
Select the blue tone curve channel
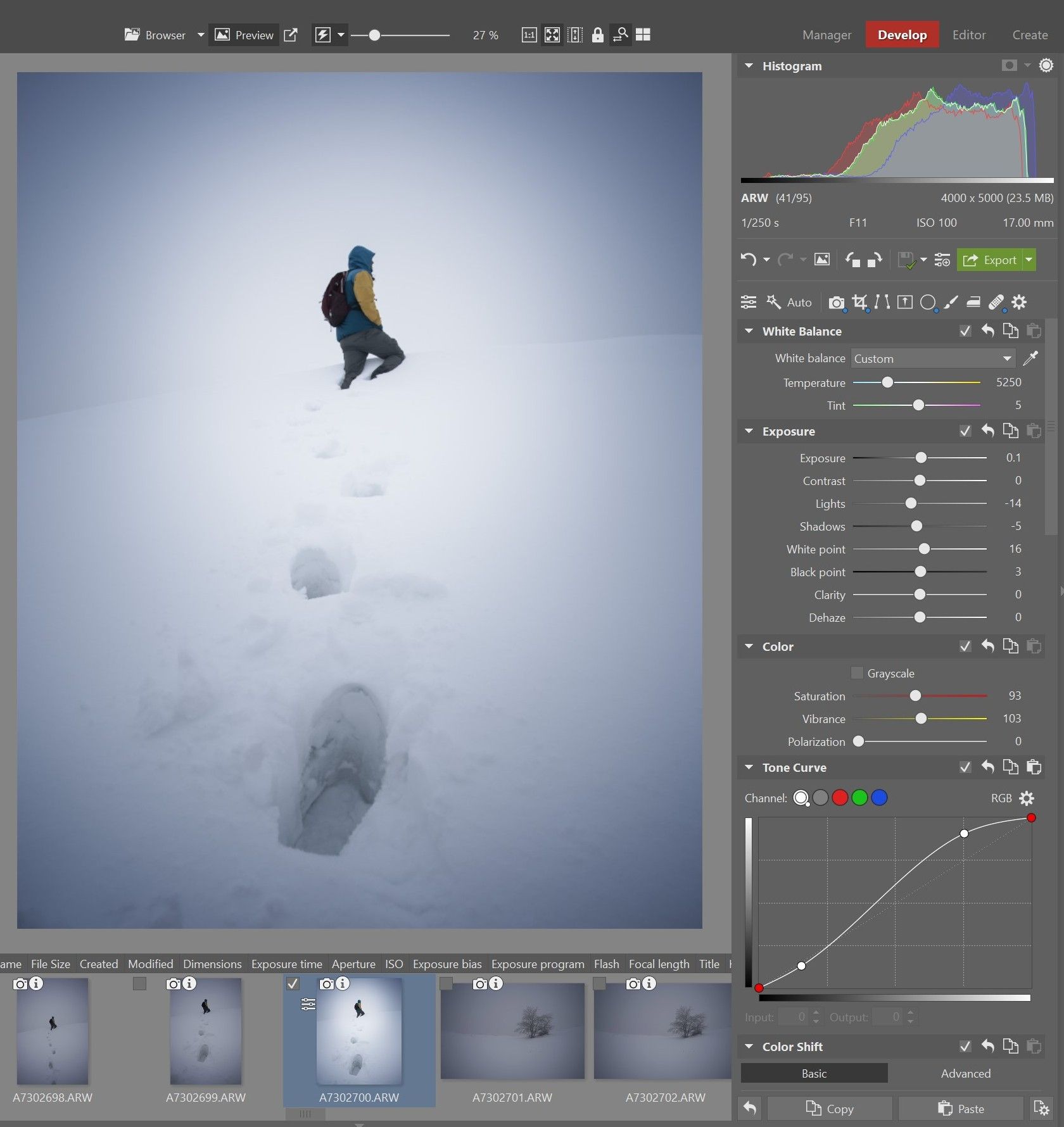879,798
